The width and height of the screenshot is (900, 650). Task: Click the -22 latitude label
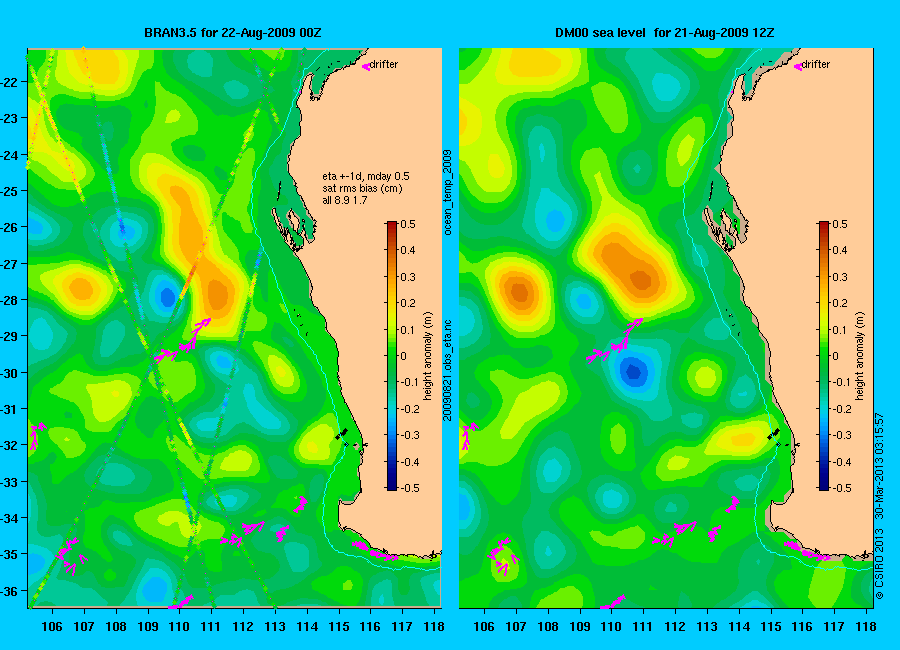pos(11,82)
